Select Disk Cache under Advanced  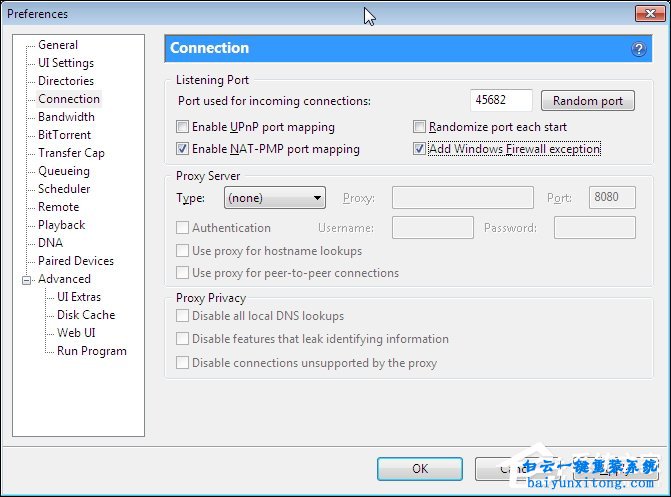click(86, 315)
